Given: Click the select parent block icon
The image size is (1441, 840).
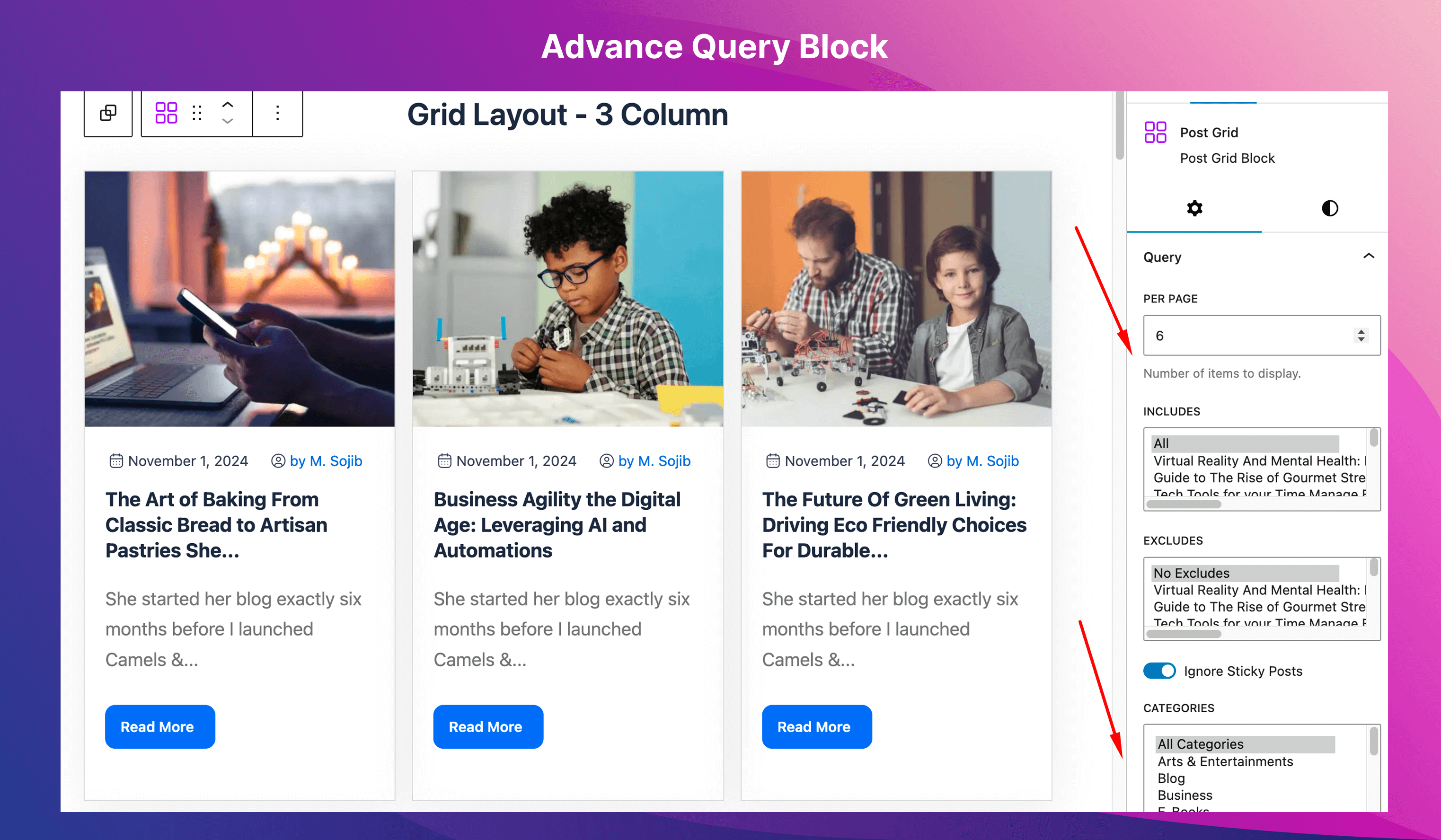Looking at the screenshot, I should [x=108, y=113].
